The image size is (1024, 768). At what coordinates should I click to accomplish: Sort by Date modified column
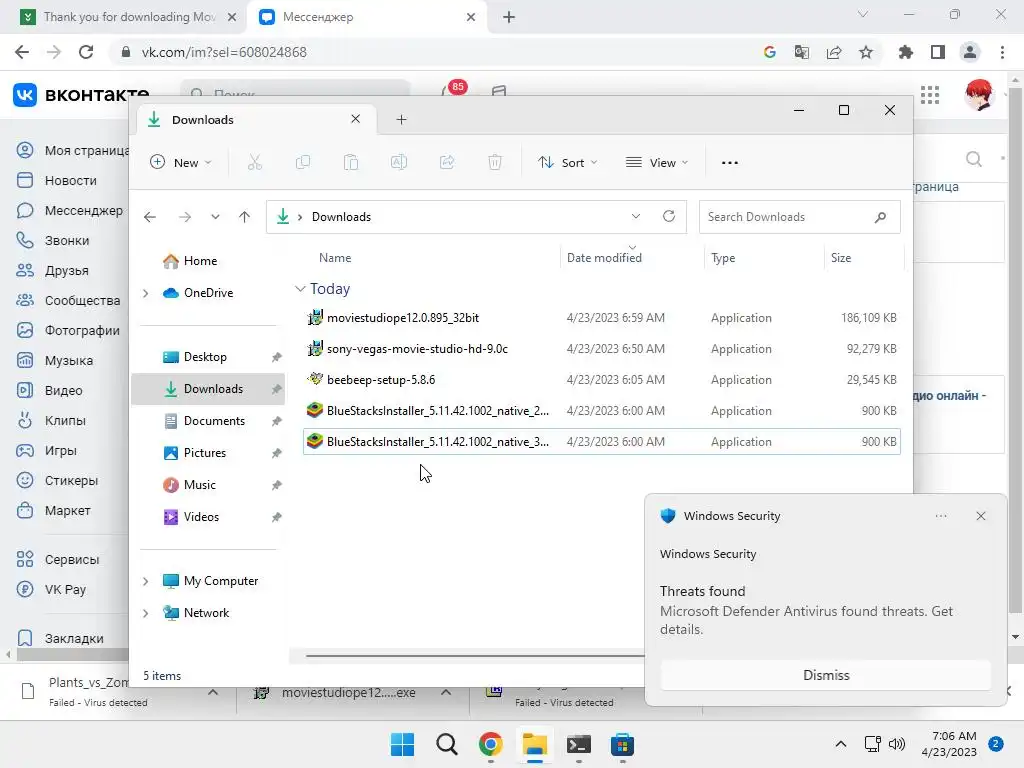click(x=604, y=258)
